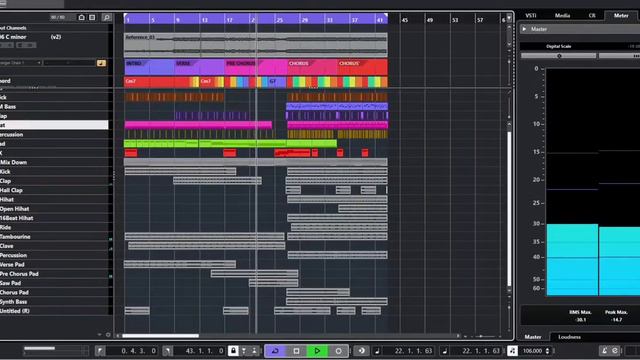The image size is (640, 360).
Task: Click the punch-out icon before the Cycle button
Action: (254, 351)
